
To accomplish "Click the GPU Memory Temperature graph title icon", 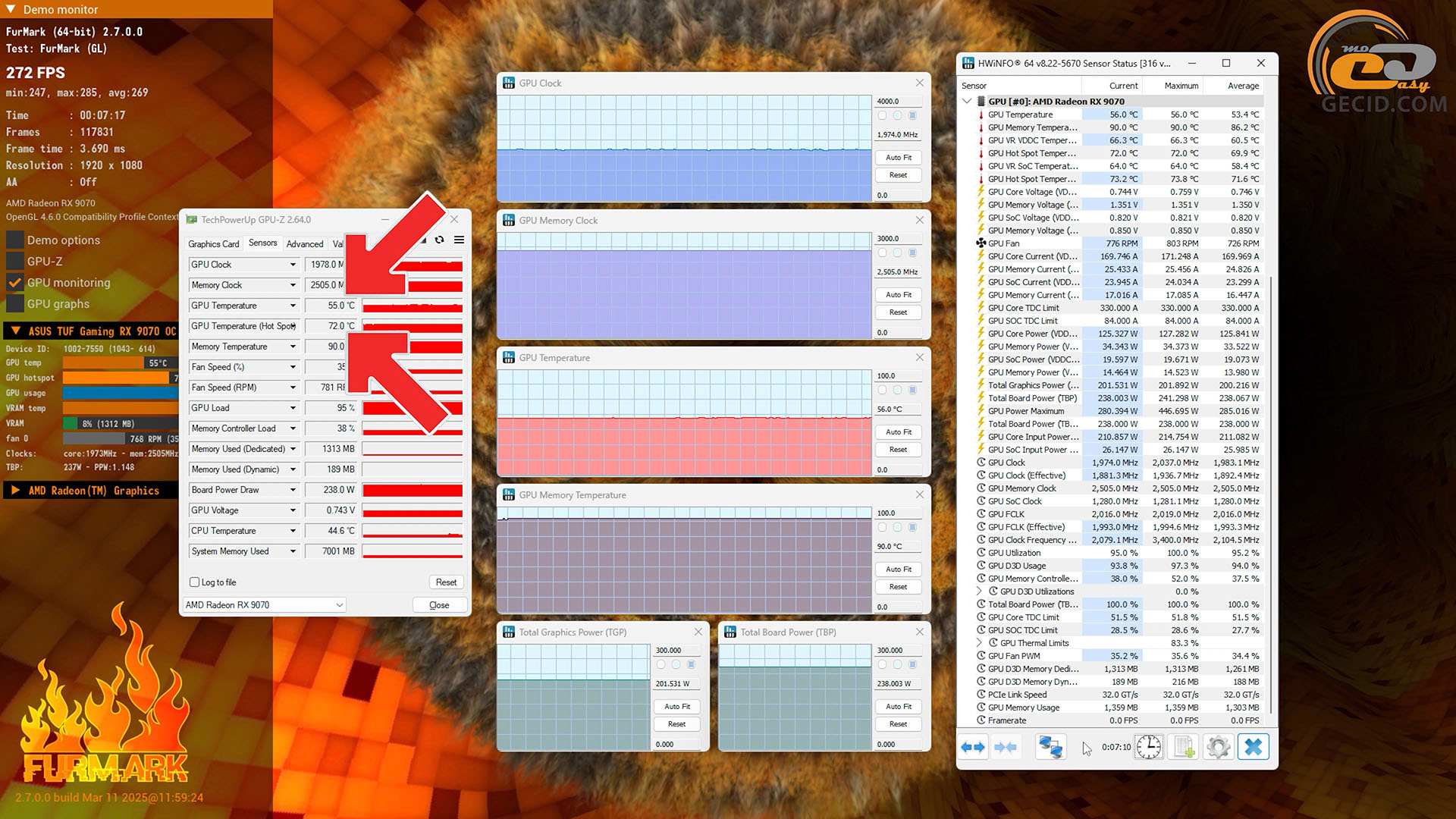I will [509, 495].
